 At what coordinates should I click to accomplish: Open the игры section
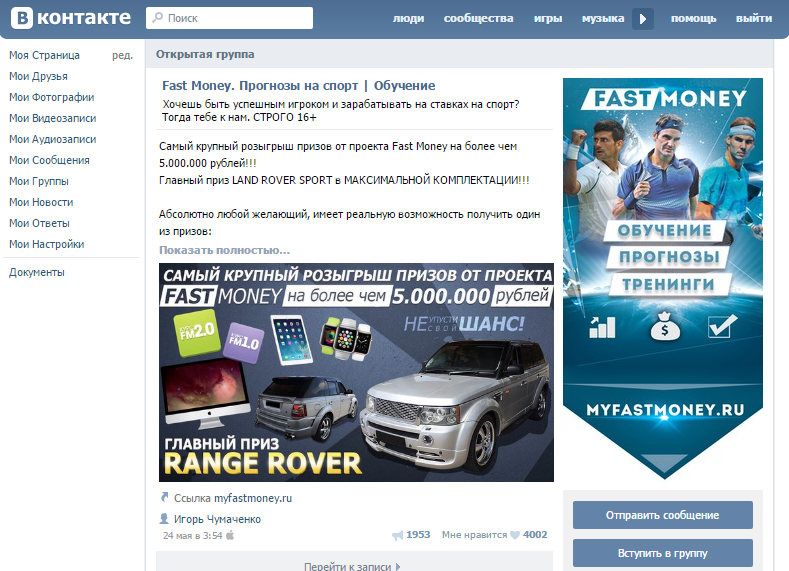point(548,19)
